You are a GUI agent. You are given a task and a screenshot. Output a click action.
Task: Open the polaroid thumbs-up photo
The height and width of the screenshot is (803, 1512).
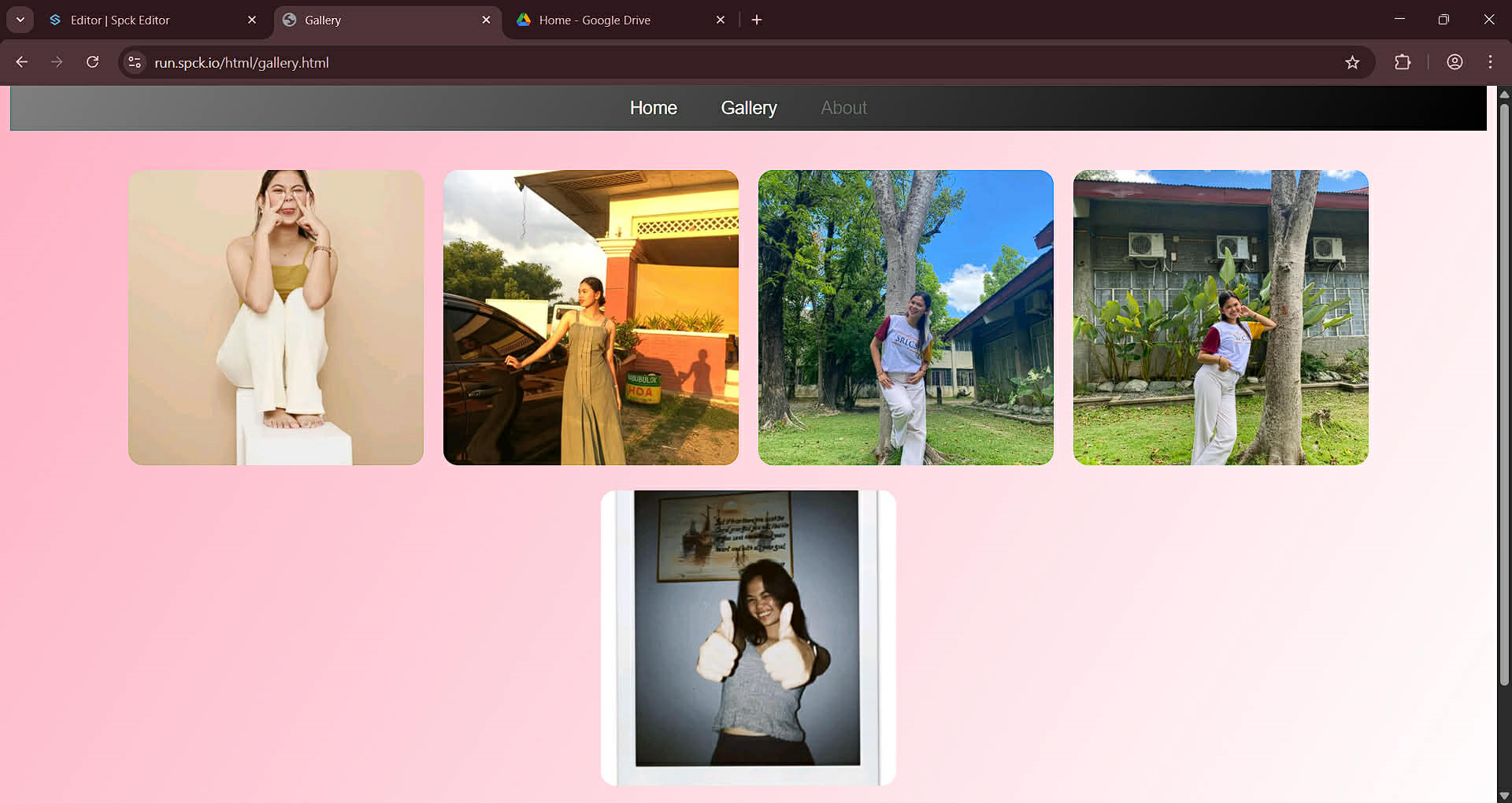[747, 636]
